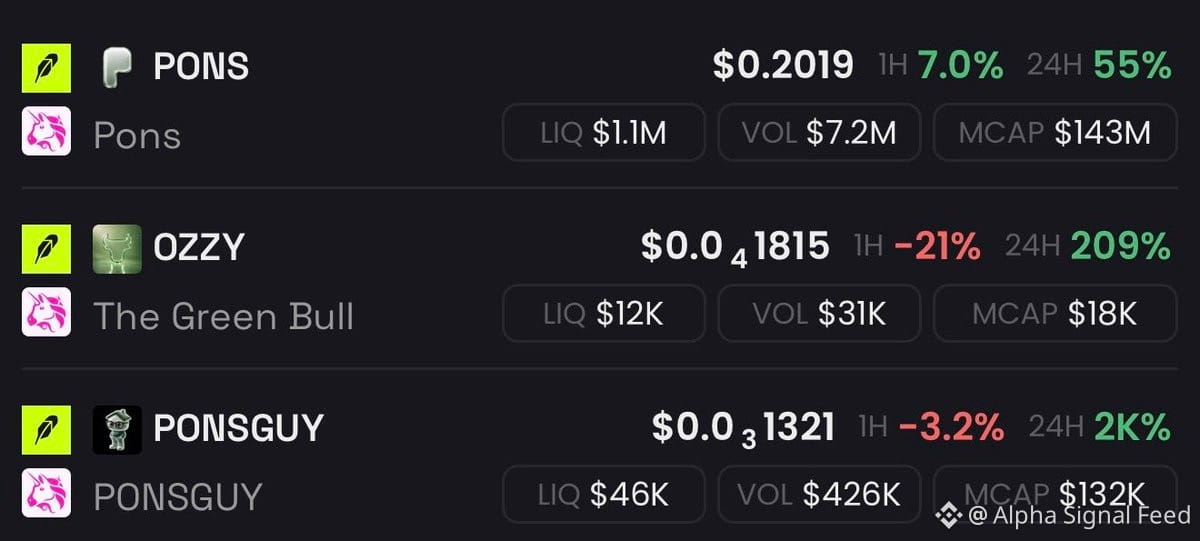
Task: Select the VOL $7.2M pill for PONS
Action: (x=820, y=132)
